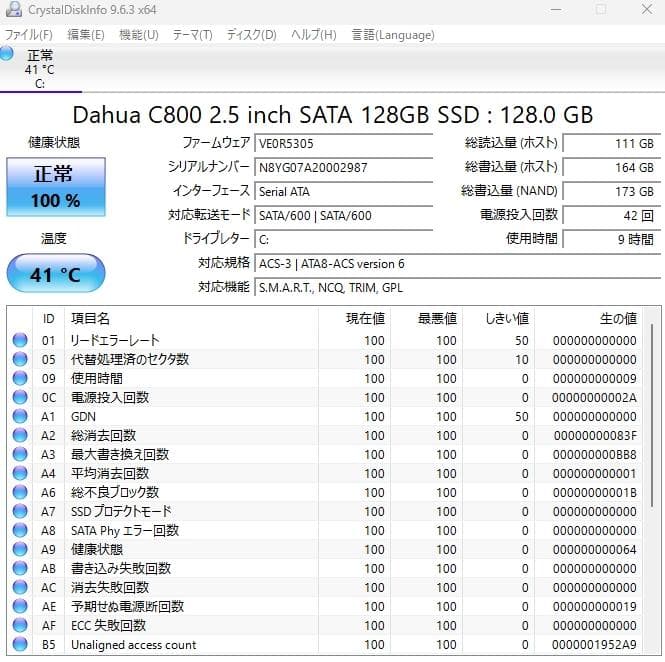Click the 対応転送モード field SATA/600 | SATA/600
This screenshot has width=665, height=662.
(344, 215)
